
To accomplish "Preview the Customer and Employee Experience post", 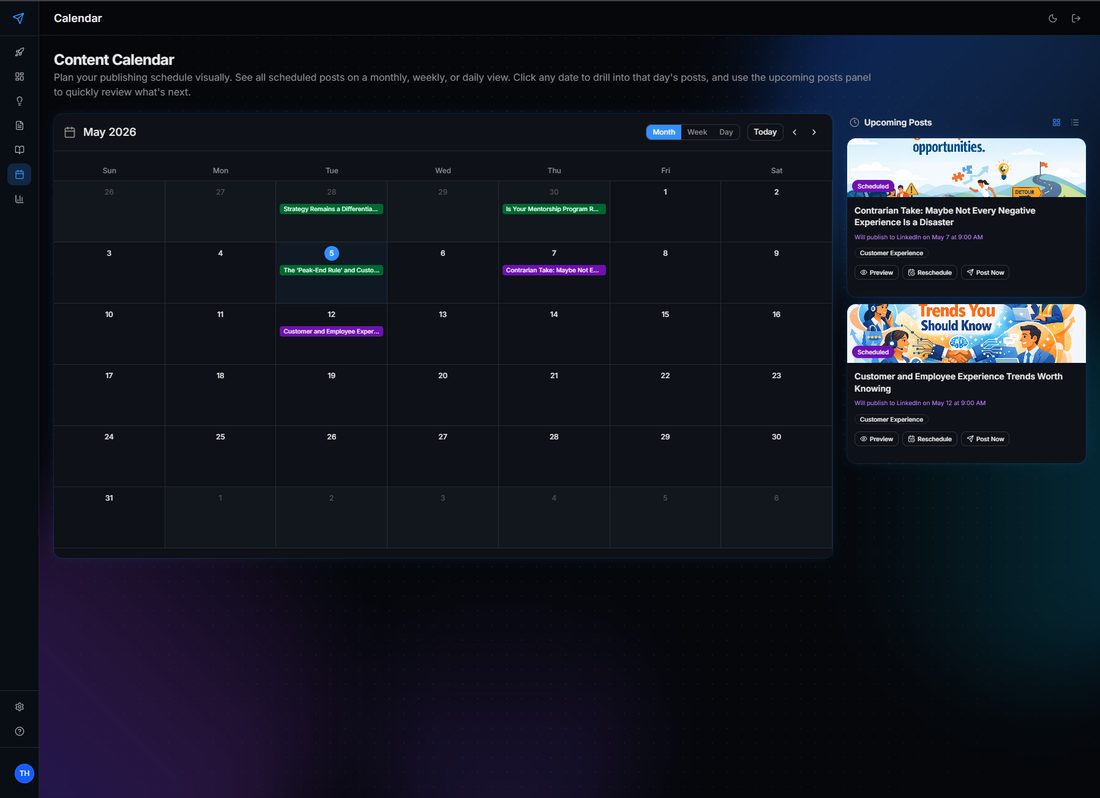I will point(877,439).
